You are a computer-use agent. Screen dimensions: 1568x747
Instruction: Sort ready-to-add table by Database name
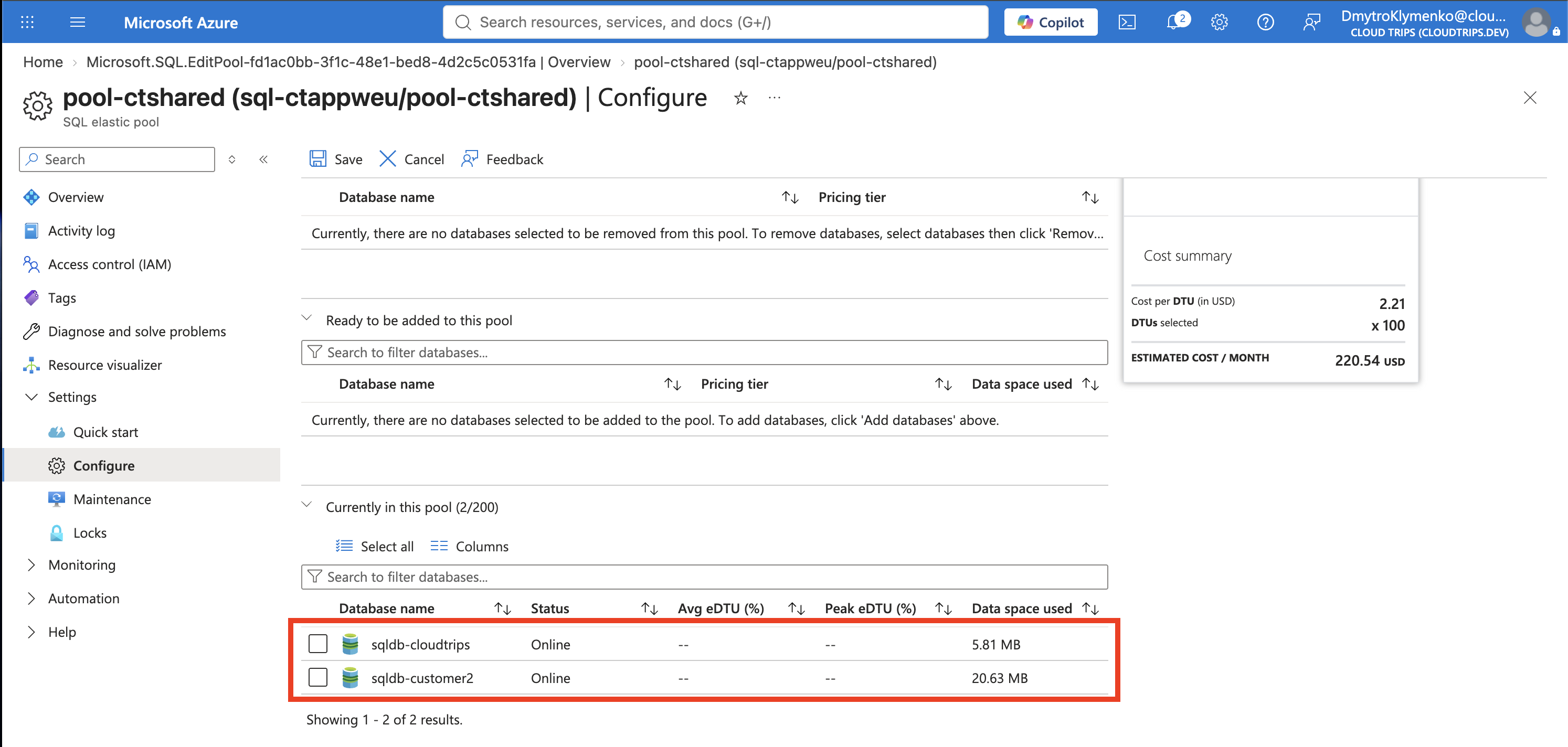pyautogui.click(x=673, y=384)
